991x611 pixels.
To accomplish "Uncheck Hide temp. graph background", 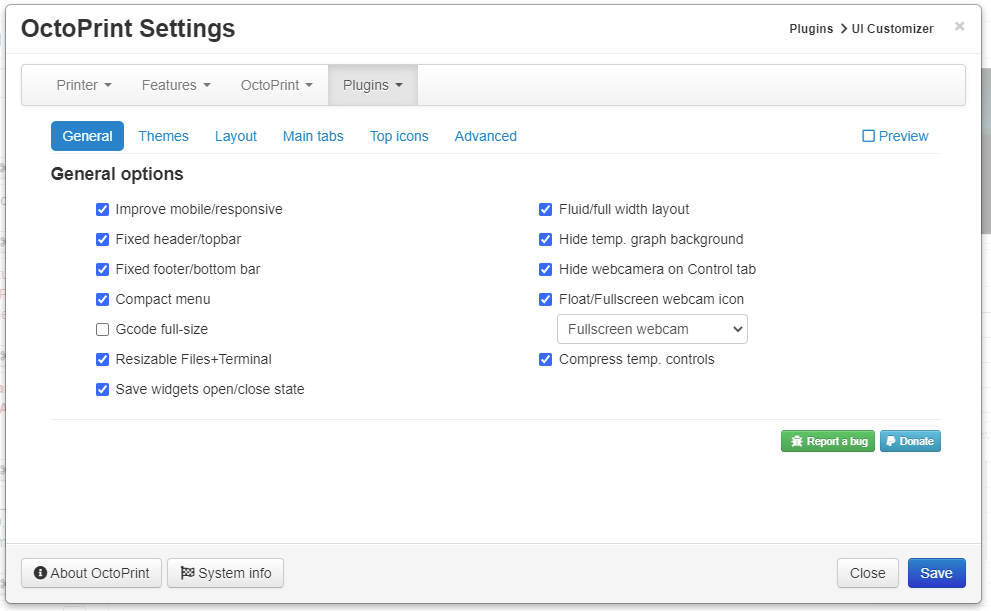I will pos(545,239).
